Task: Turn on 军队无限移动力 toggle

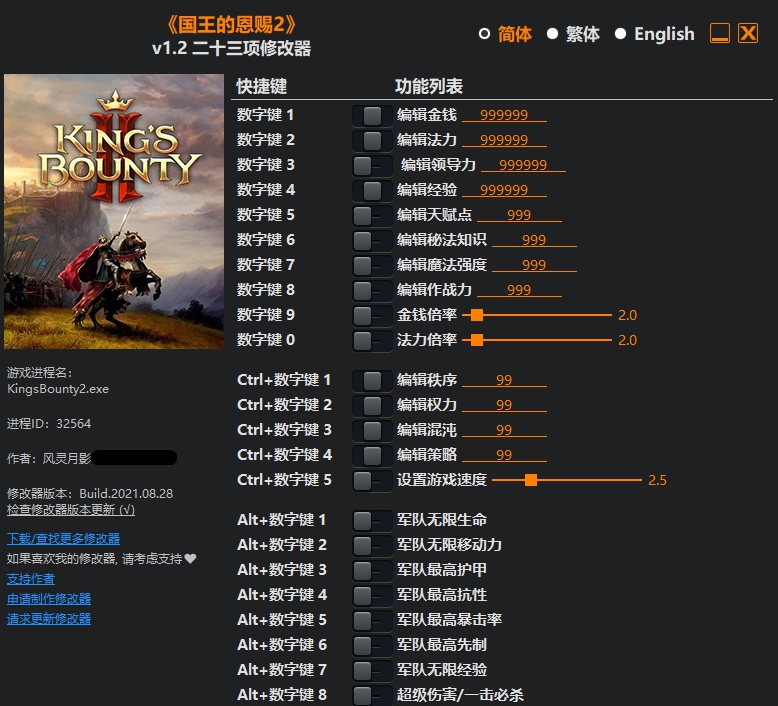Action: tap(372, 546)
